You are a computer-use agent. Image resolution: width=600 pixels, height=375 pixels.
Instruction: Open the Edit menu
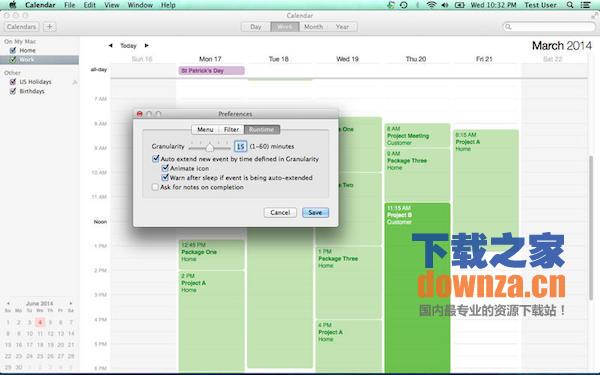point(90,5)
